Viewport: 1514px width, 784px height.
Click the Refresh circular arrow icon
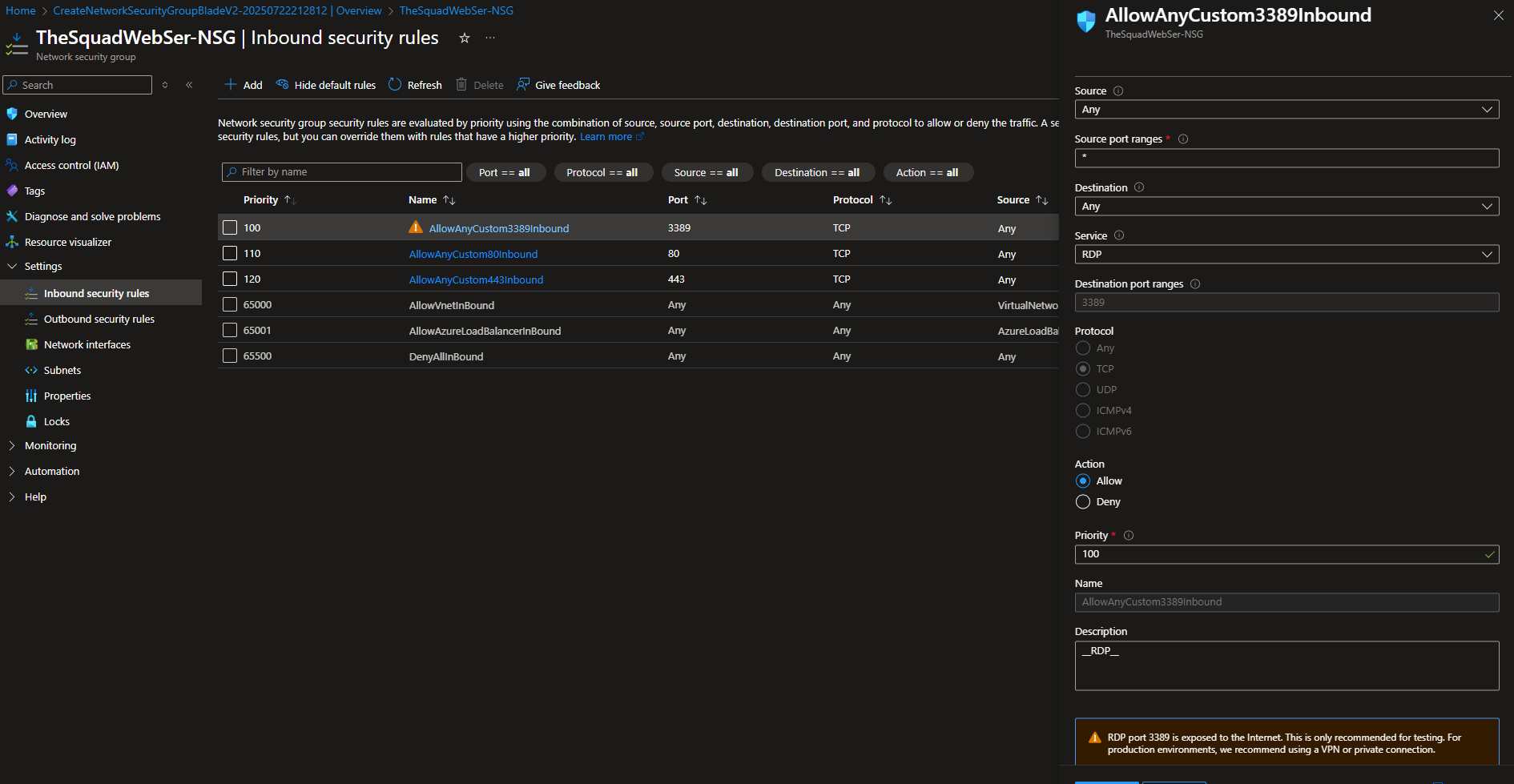395,84
